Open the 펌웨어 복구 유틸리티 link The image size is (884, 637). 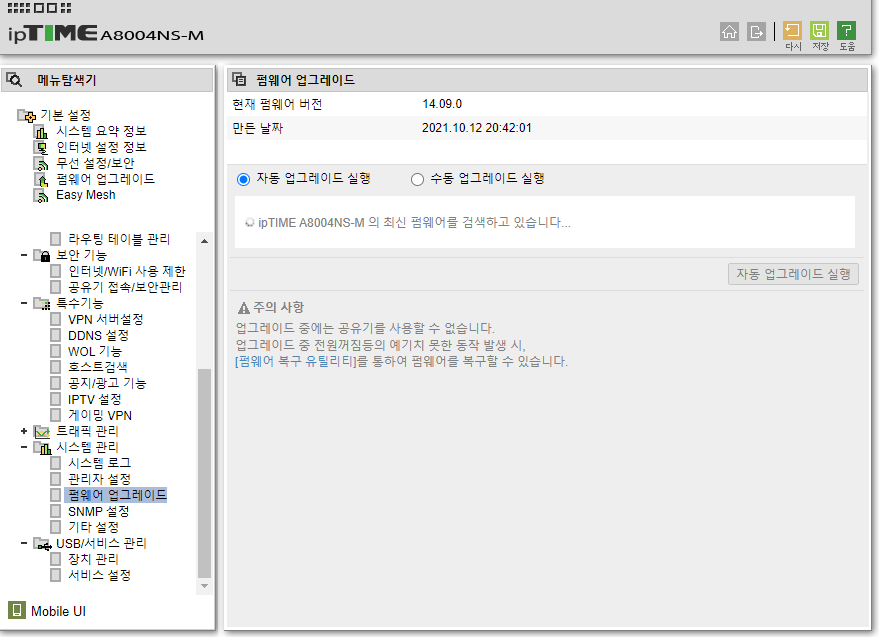coord(296,361)
